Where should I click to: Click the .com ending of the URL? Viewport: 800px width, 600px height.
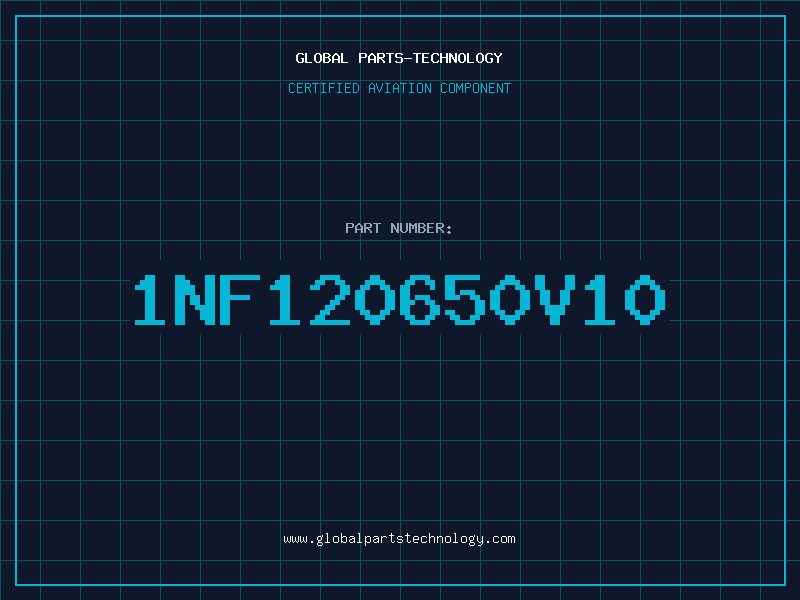click(499, 539)
